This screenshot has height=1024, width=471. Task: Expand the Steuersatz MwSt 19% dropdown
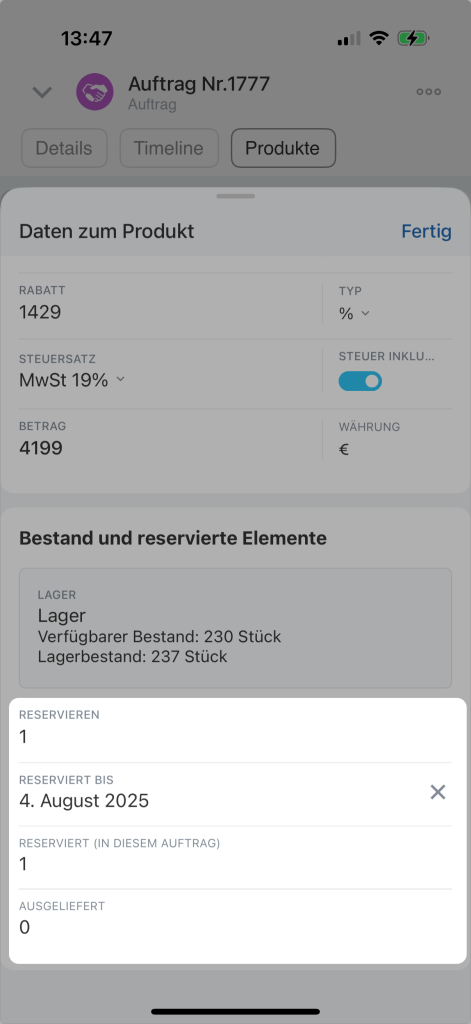click(x=72, y=380)
